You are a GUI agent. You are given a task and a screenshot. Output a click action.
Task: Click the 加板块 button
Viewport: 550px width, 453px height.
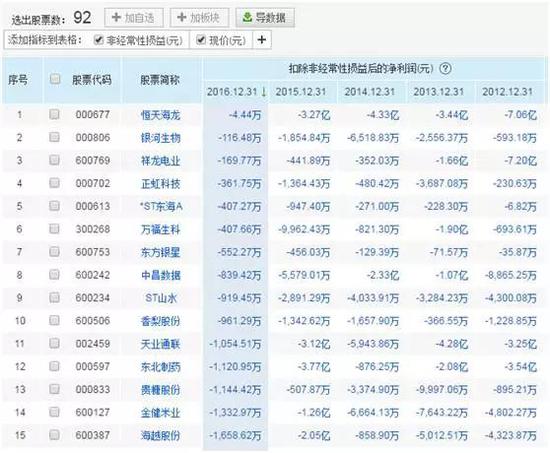[199, 17]
